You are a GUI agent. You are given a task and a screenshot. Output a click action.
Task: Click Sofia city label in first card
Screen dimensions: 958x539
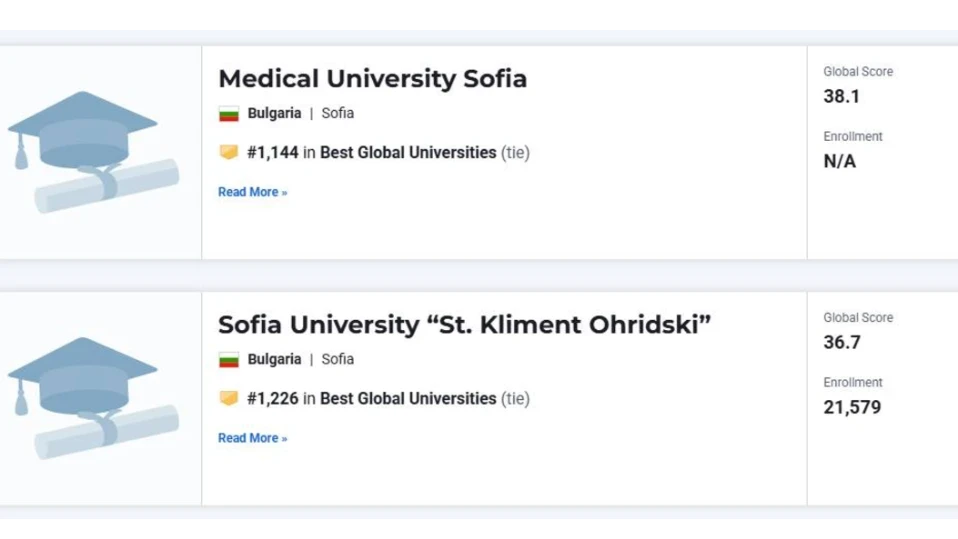click(338, 114)
